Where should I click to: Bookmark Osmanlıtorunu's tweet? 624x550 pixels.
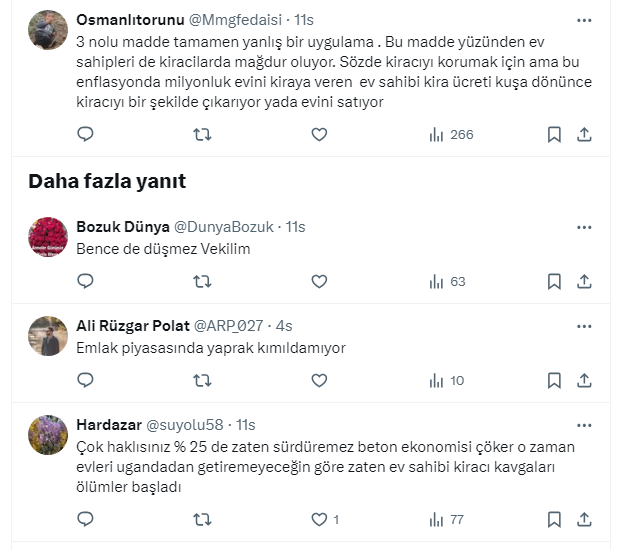pos(554,134)
